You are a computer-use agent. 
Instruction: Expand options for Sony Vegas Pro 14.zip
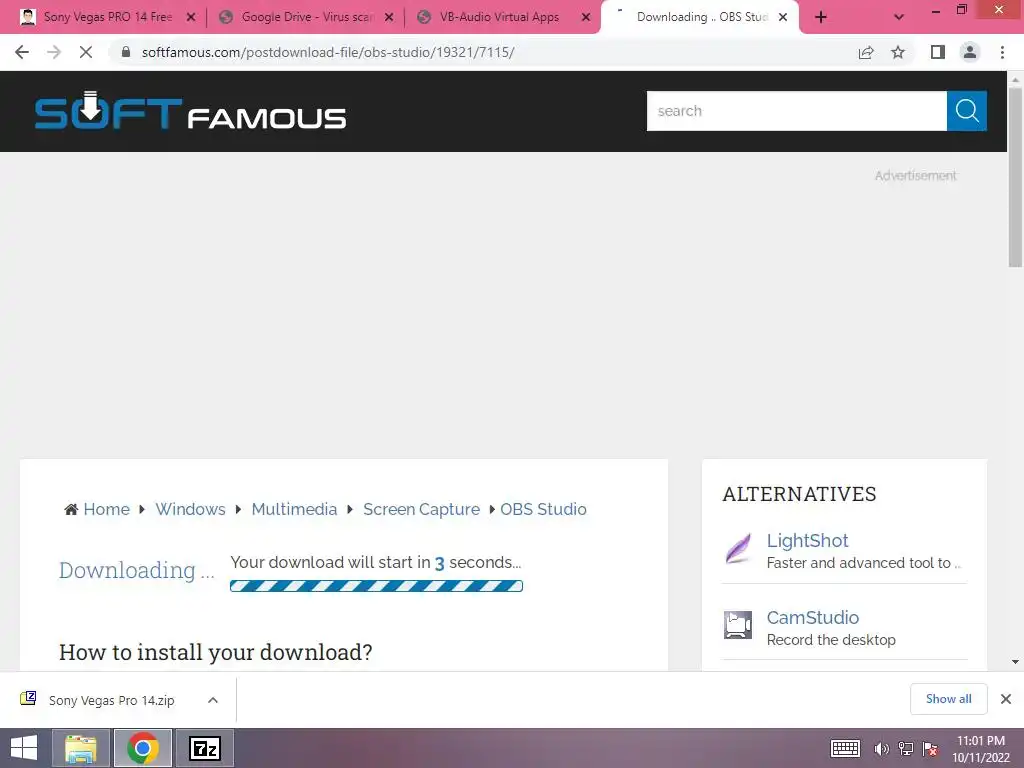[212, 700]
